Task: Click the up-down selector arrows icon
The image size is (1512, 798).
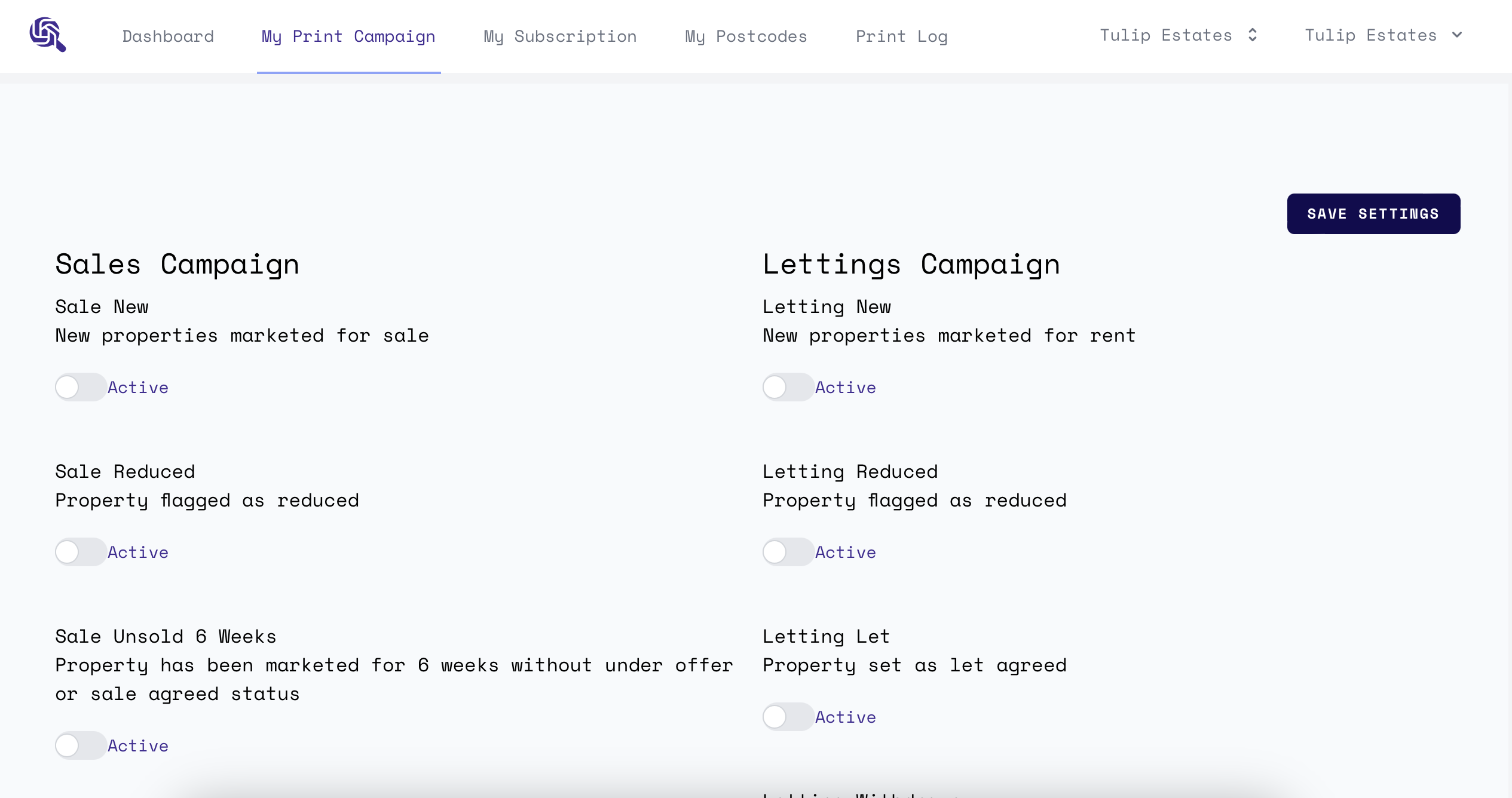Action: (1253, 35)
